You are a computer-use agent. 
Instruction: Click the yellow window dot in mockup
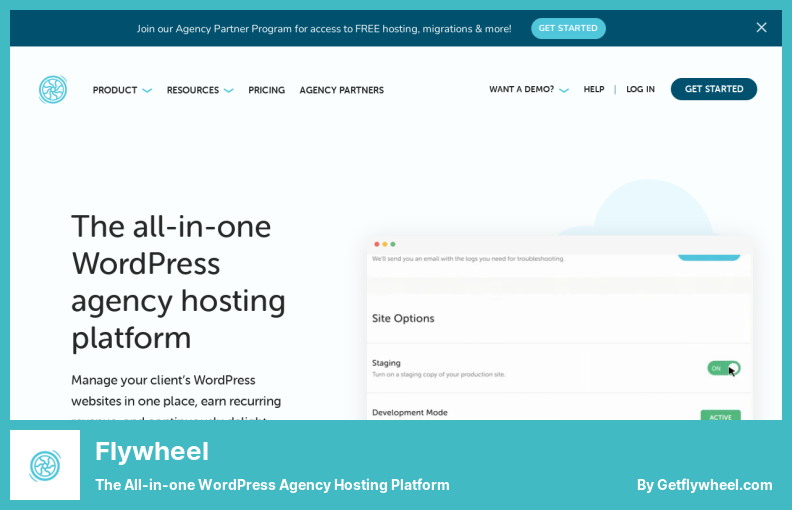point(384,244)
